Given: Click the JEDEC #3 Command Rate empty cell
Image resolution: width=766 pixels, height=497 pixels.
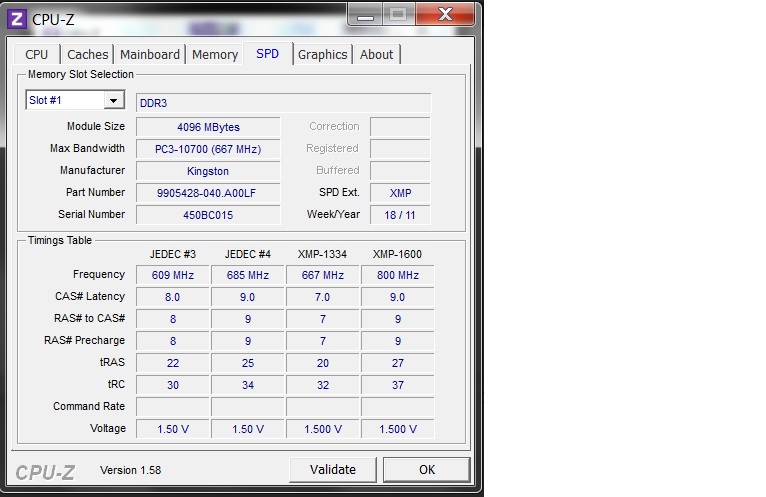Looking at the screenshot, I should (173, 407).
